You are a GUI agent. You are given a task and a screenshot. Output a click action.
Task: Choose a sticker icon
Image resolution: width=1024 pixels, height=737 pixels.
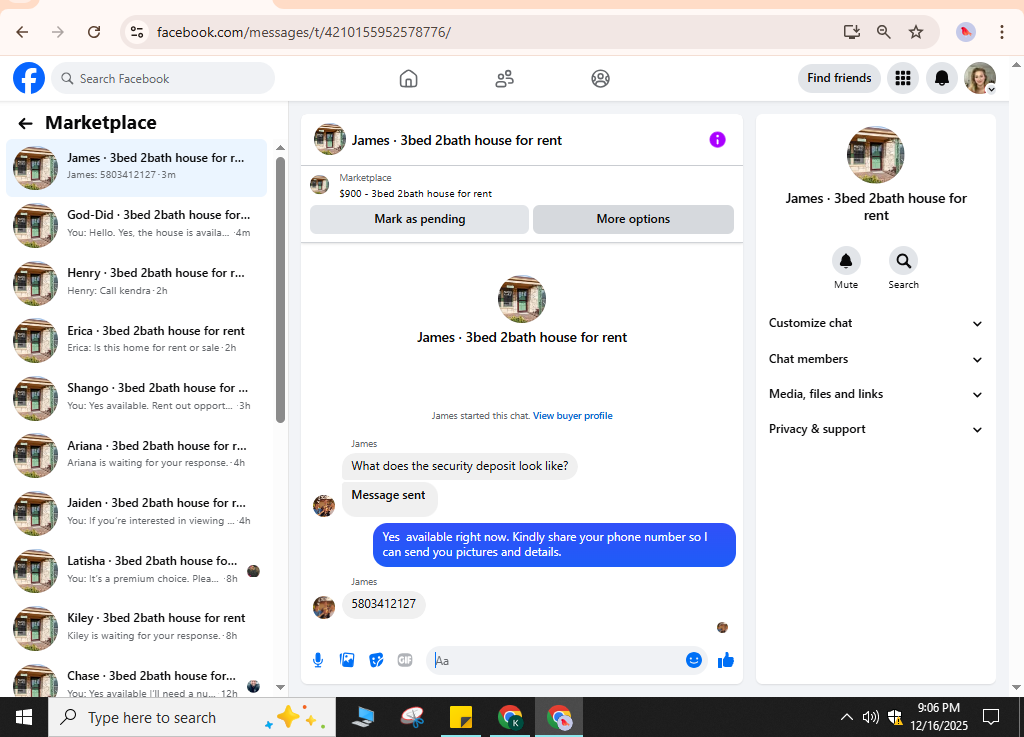coord(376,660)
